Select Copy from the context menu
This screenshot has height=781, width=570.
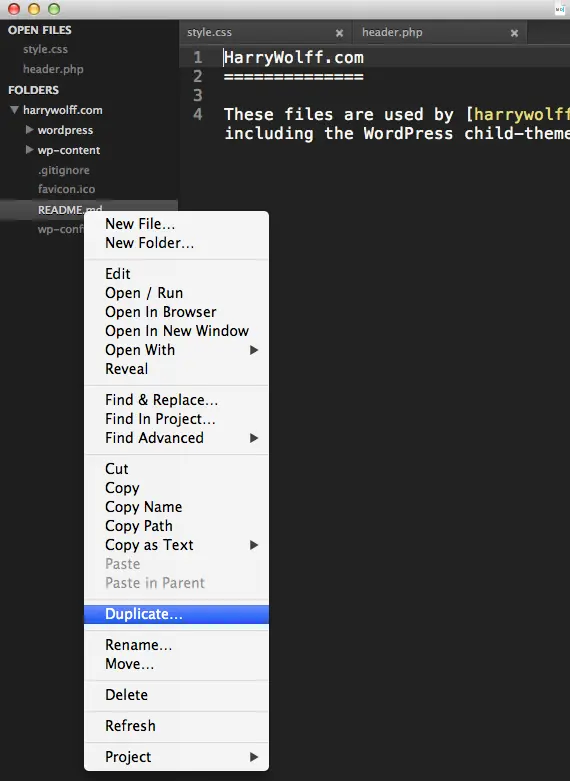[176, 488]
